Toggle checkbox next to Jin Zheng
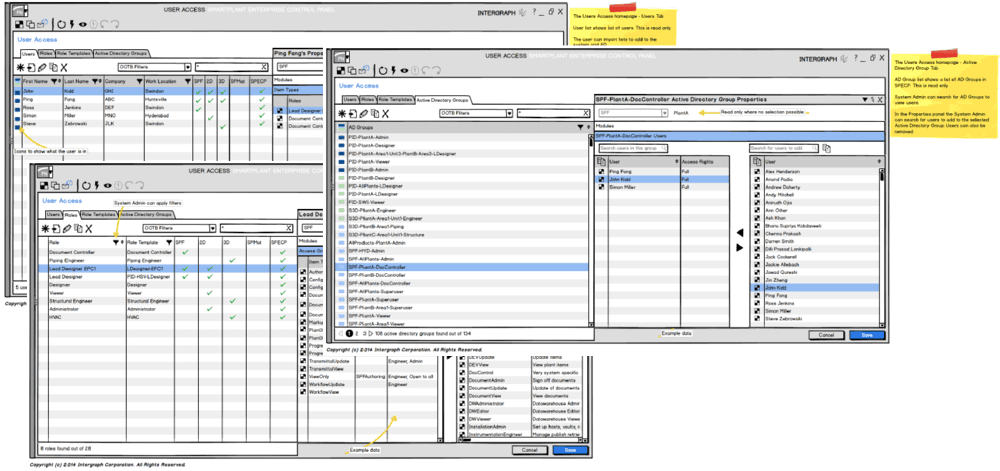Screen dimensions: 1000x471 [x=756, y=280]
